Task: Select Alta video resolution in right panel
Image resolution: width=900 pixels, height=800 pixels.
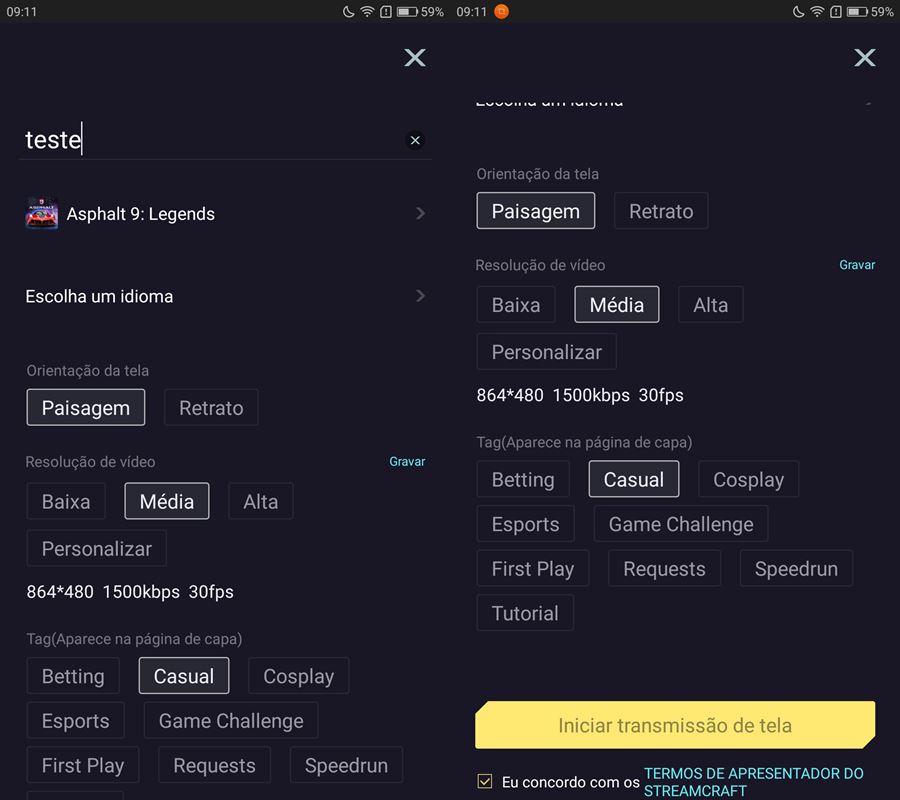Action: 711,305
